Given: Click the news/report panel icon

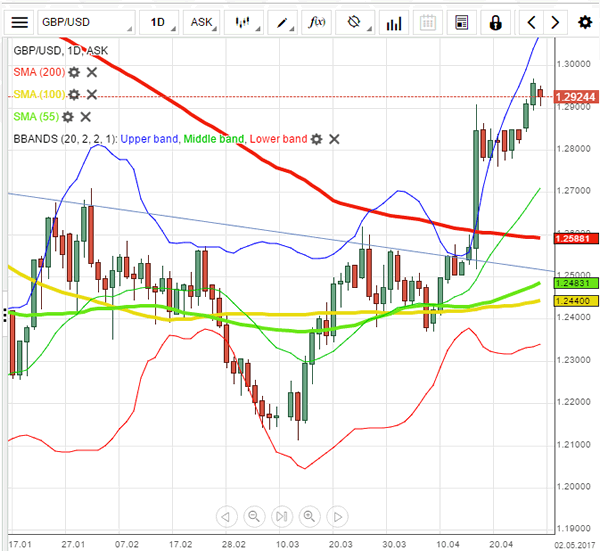Looking at the screenshot, I should [x=462, y=23].
